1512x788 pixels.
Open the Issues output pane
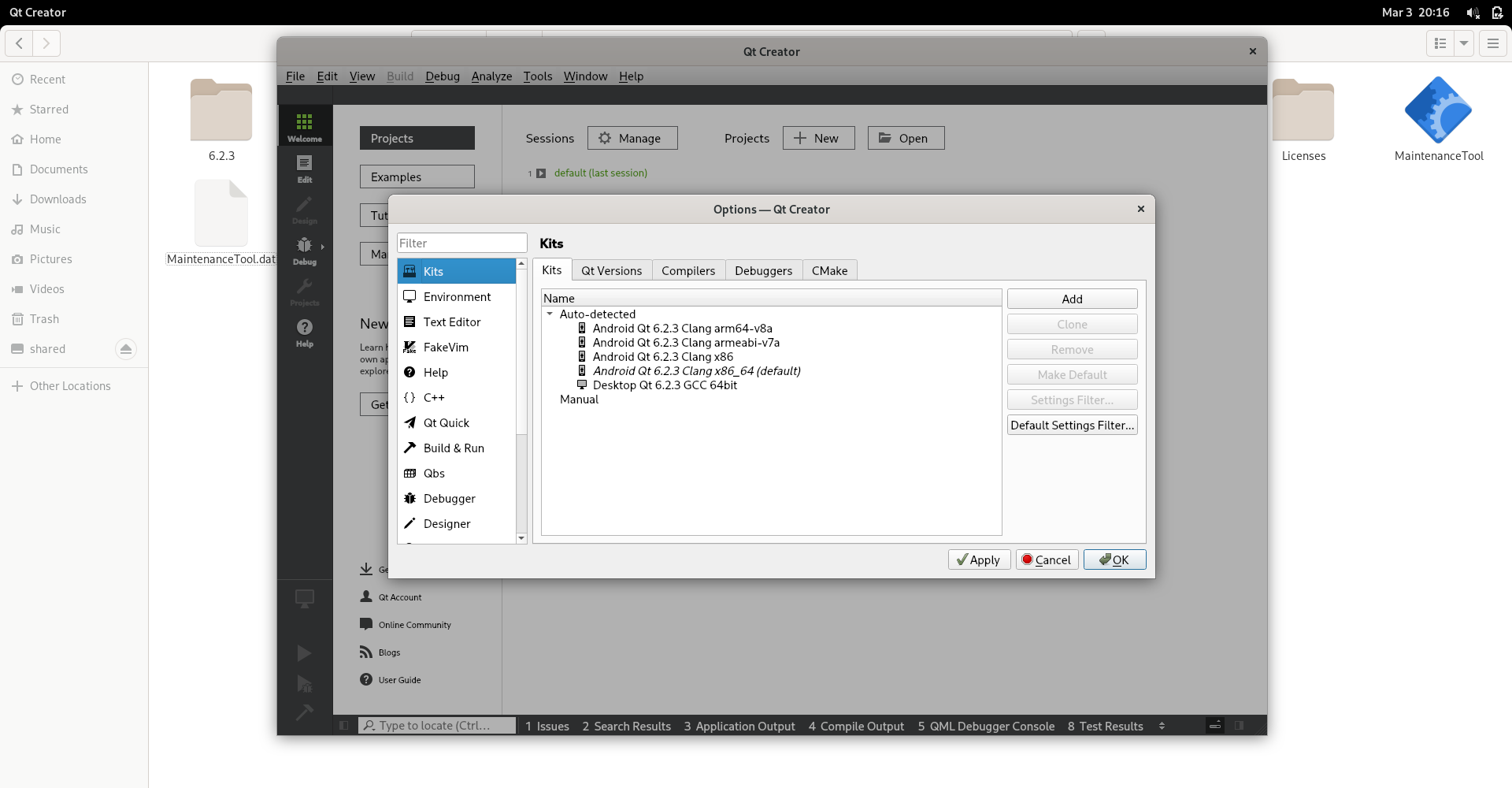(x=547, y=726)
